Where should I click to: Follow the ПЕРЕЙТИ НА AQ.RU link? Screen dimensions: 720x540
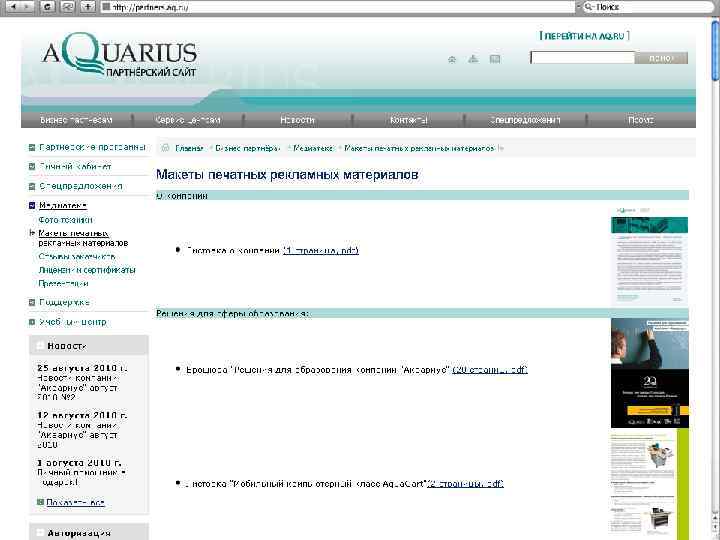pos(584,36)
